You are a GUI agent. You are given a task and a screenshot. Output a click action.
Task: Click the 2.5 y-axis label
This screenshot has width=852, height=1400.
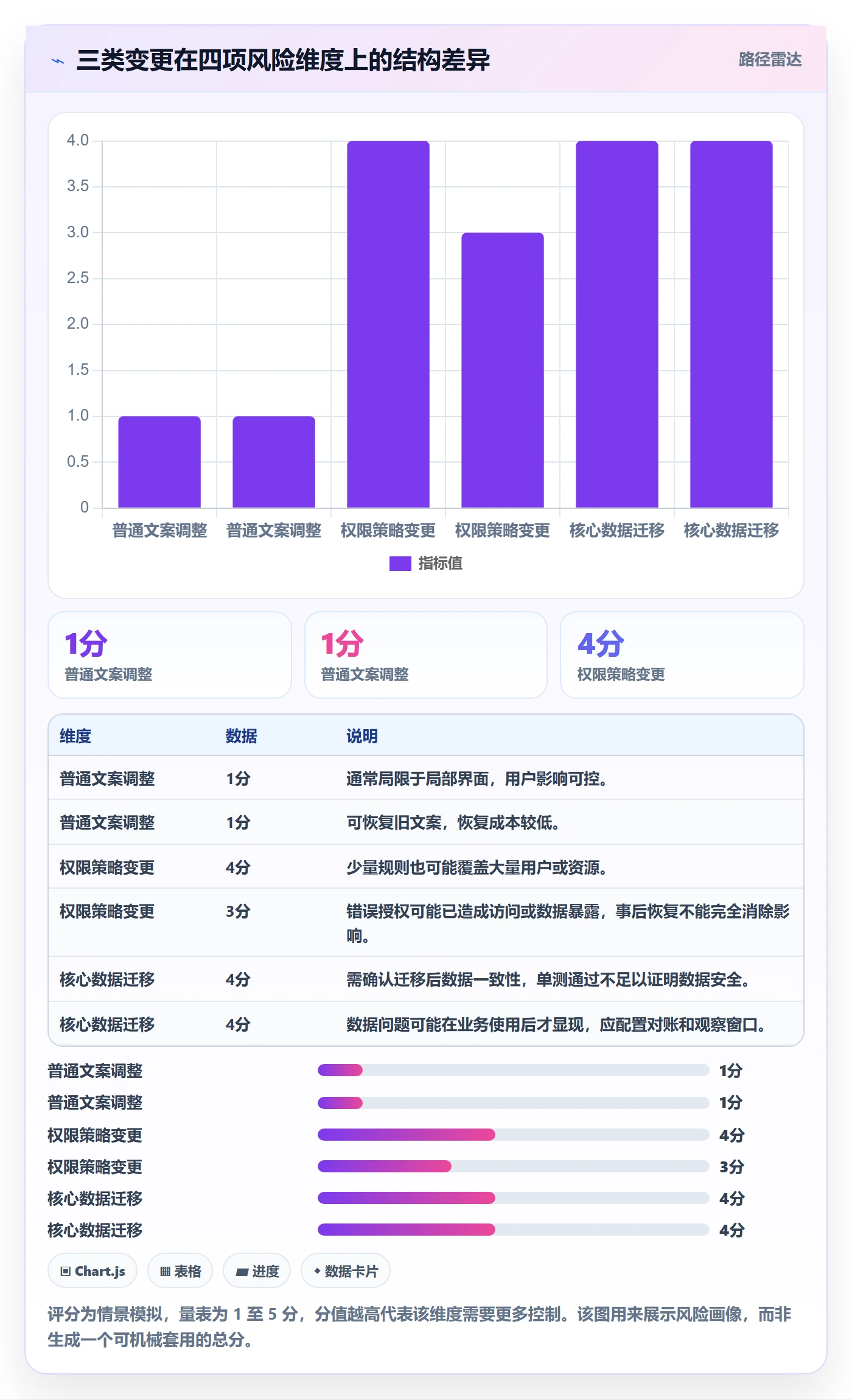click(x=78, y=278)
